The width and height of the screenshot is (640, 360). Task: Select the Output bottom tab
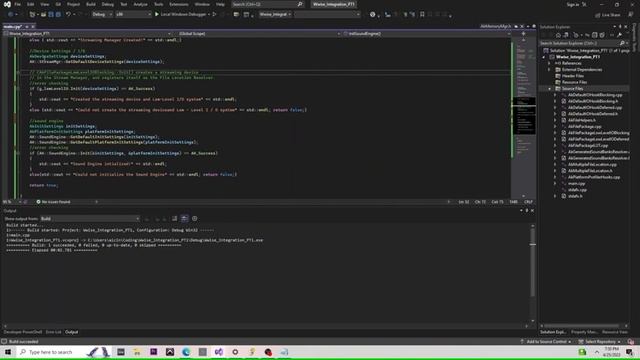tap(71, 332)
